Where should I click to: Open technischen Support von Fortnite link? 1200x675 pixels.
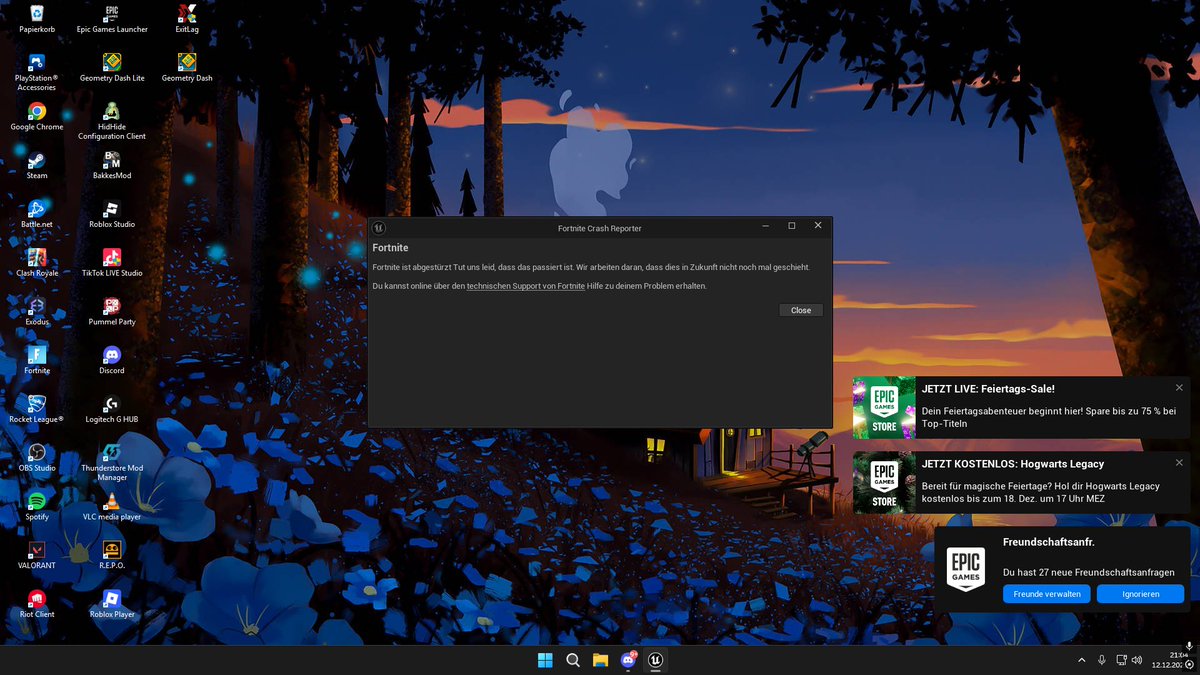click(526, 286)
